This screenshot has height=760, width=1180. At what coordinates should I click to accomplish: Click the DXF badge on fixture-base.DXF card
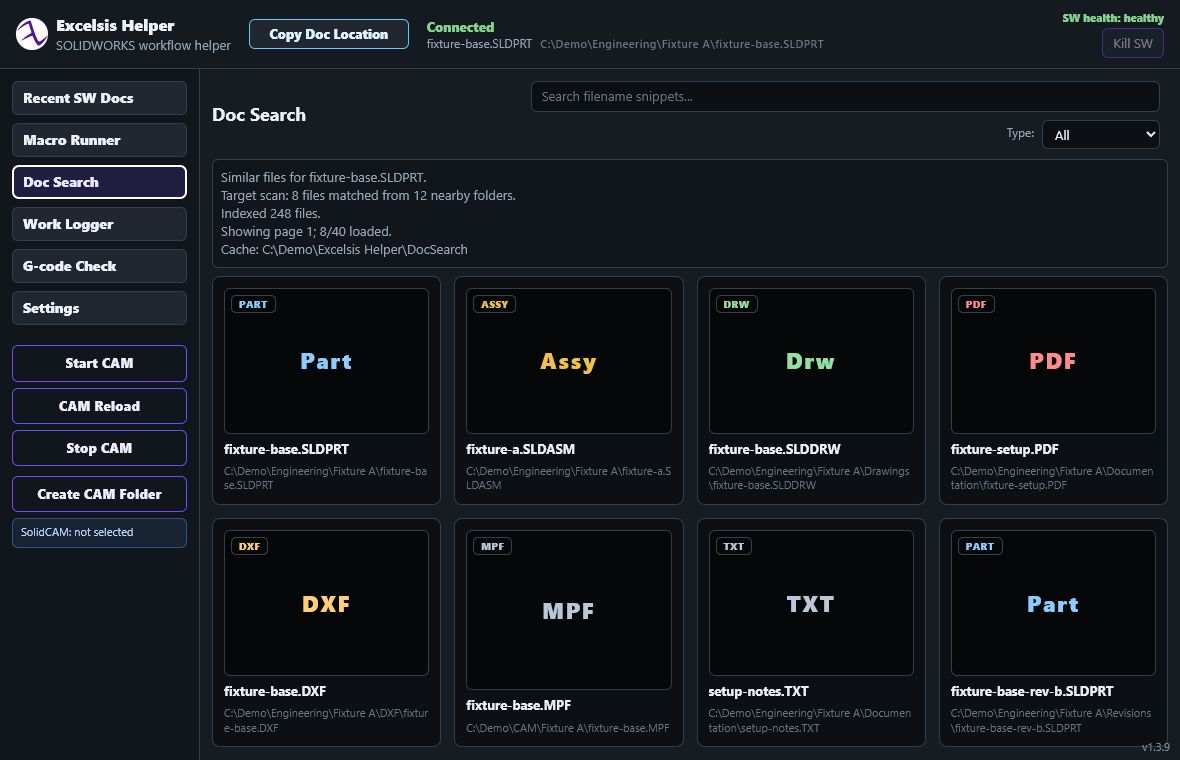(249, 546)
